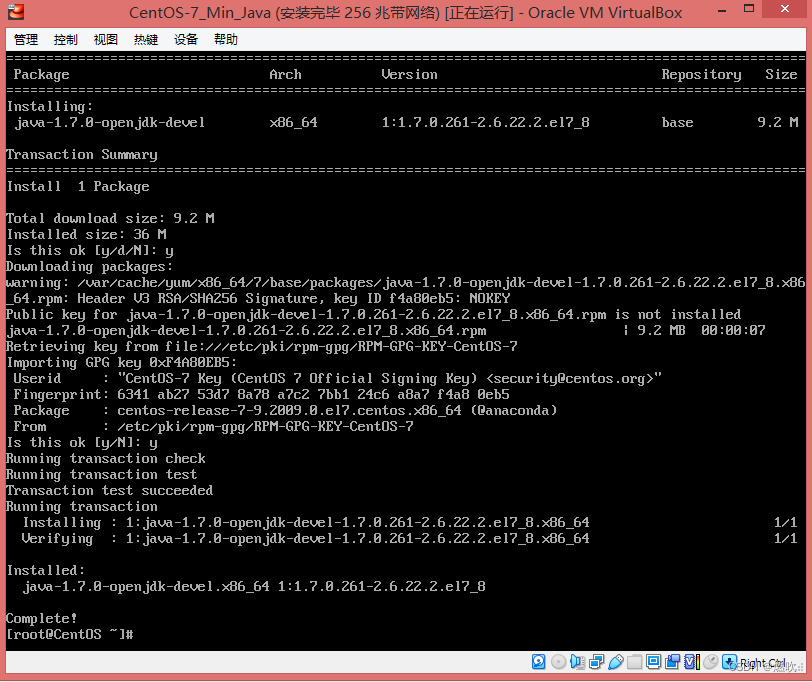The image size is (812, 682).
Task: Click the audio speaker status icon
Action: (577, 662)
